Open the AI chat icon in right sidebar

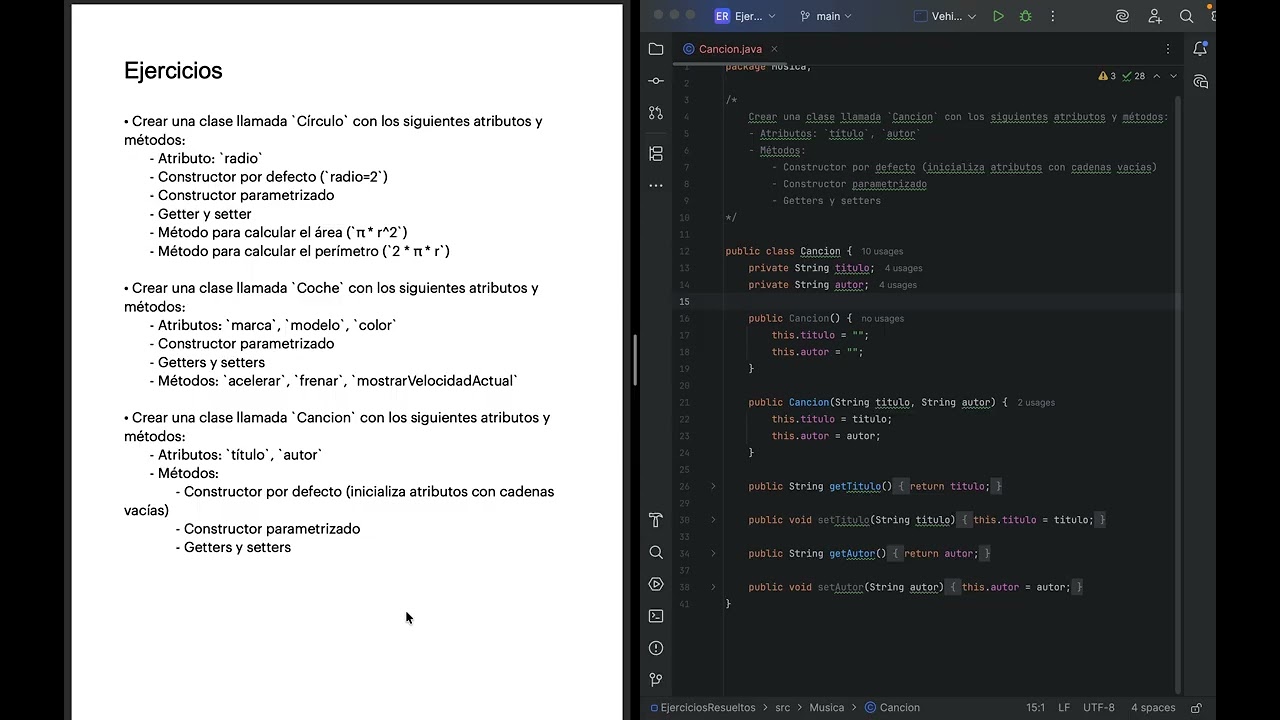[1200, 81]
